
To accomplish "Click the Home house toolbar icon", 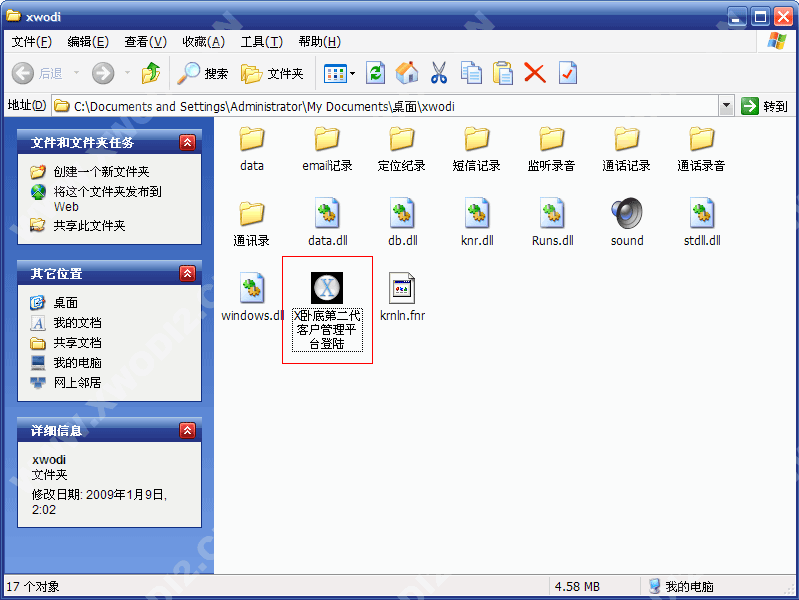I will pos(407,73).
